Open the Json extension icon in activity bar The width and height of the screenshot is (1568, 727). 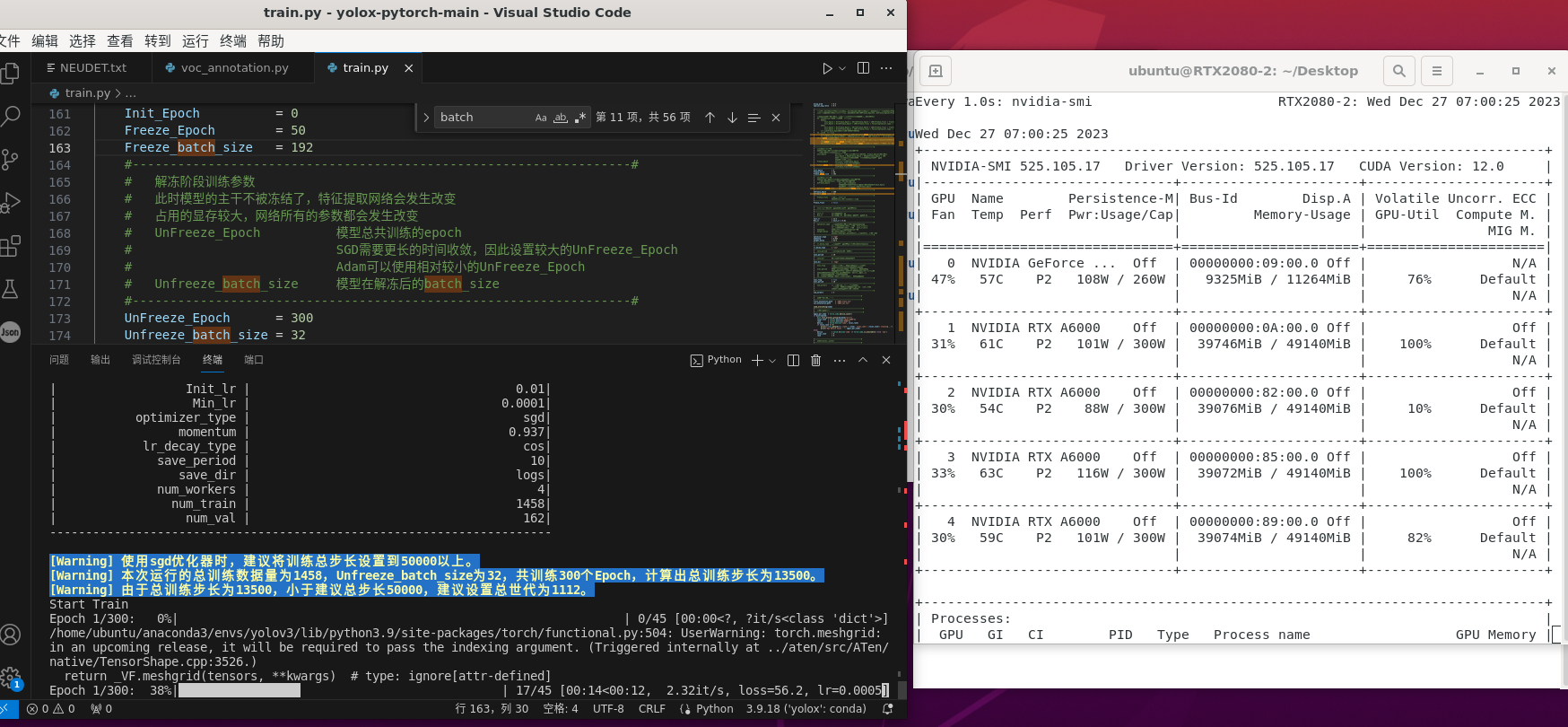pos(10,332)
